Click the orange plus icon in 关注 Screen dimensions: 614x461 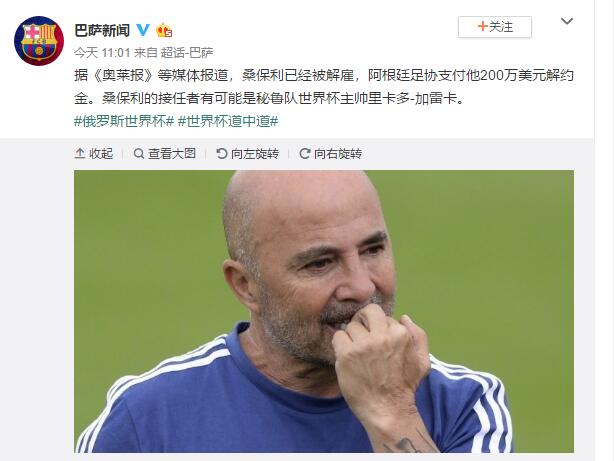(x=483, y=27)
